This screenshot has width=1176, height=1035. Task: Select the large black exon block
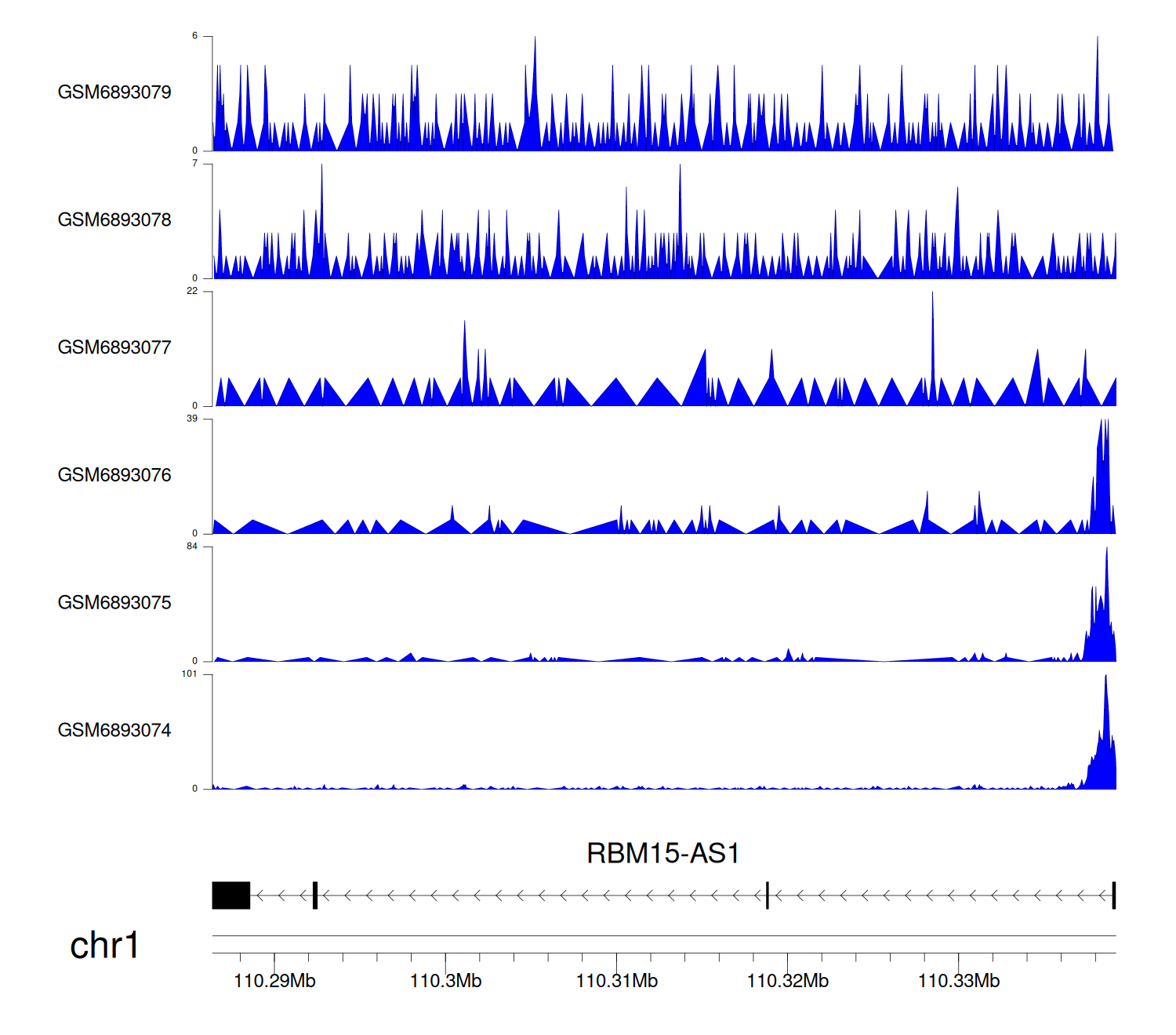click(x=231, y=895)
